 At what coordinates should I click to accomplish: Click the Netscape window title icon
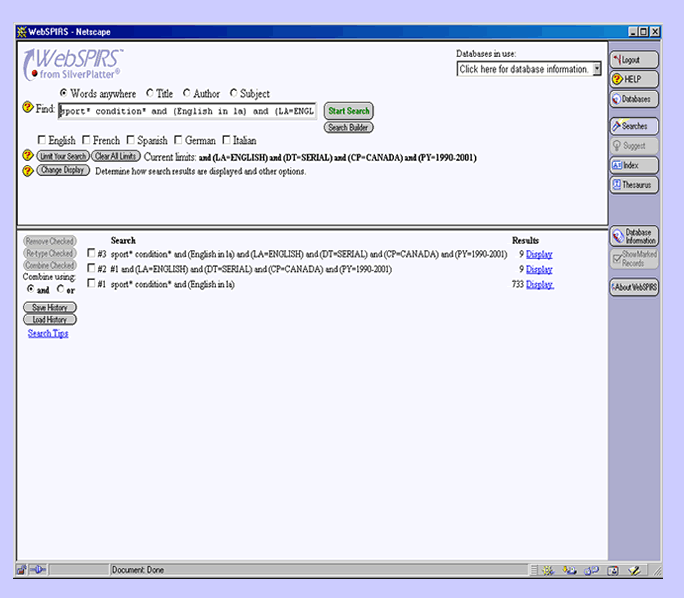click(22, 32)
